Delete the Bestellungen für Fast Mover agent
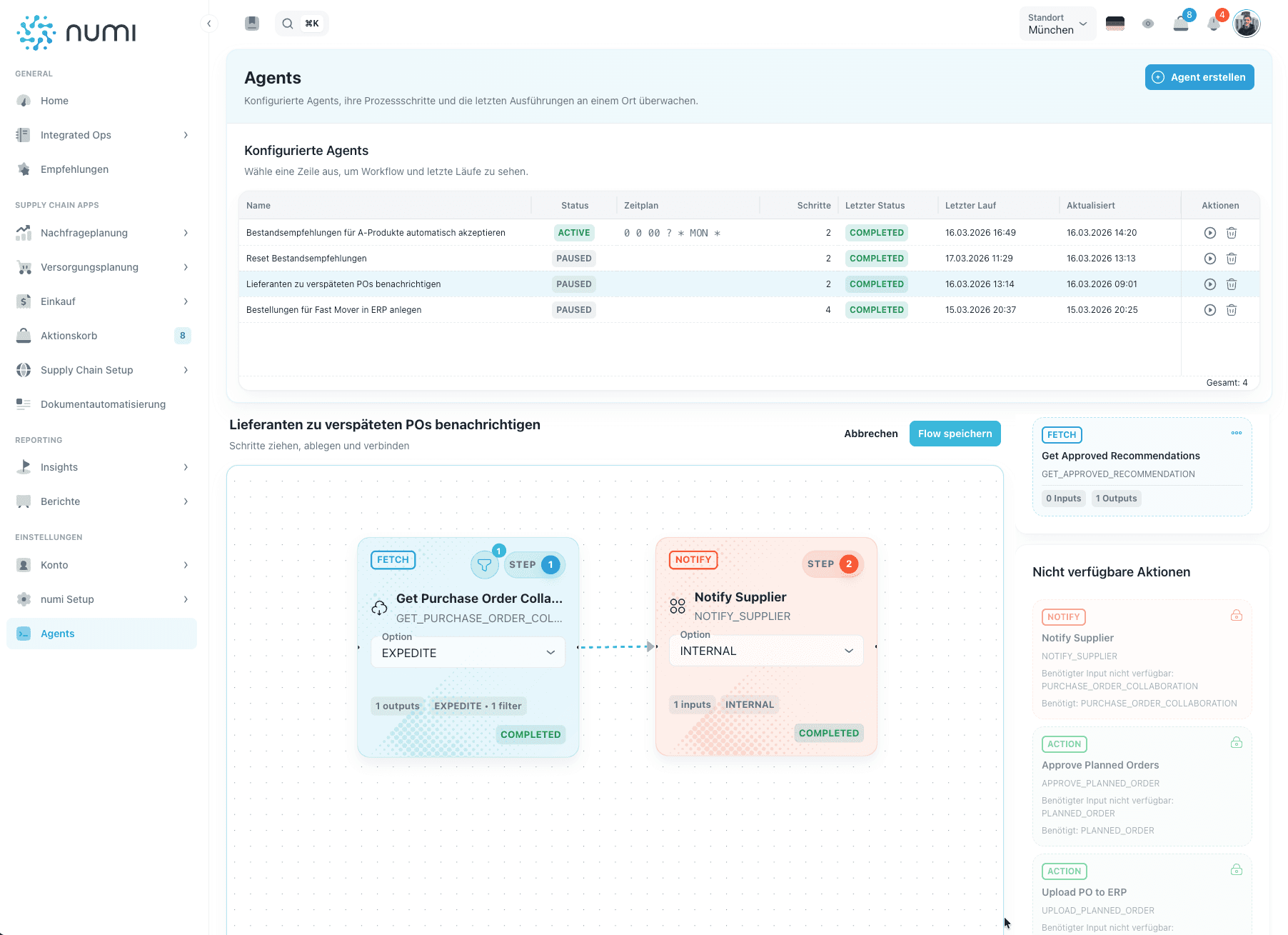The width and height of the screenshot is (1288, 935). click(1232, 310)
